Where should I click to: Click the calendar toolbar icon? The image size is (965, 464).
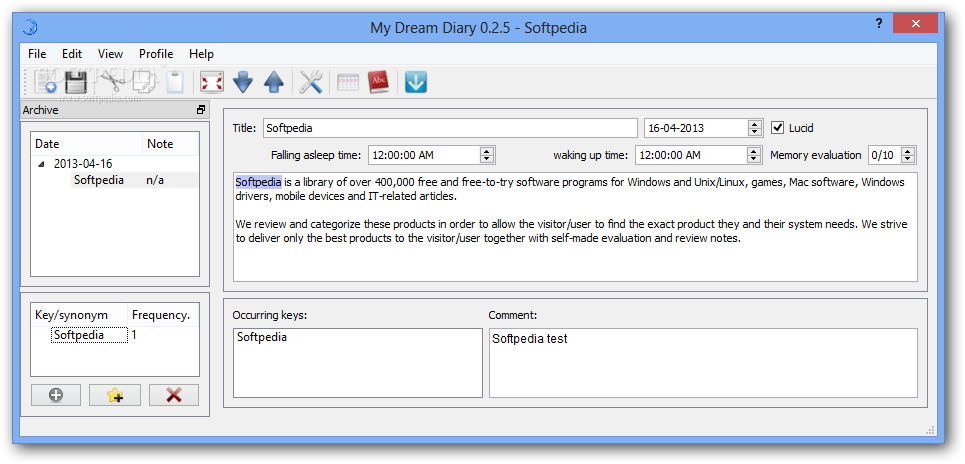coord(348,82)
